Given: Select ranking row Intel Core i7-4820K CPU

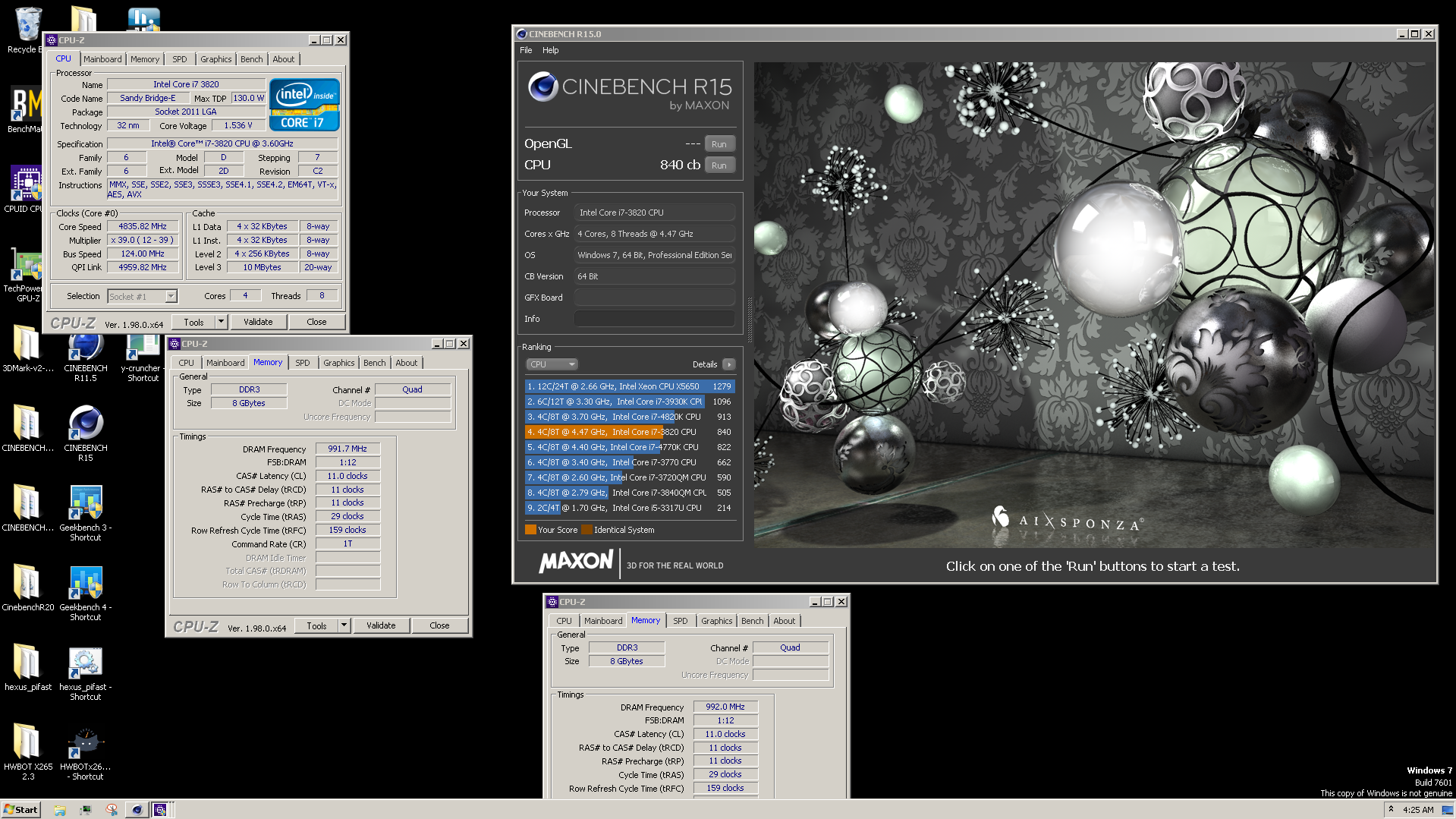Looking at the screenshot, I should [x=629, y=417].
